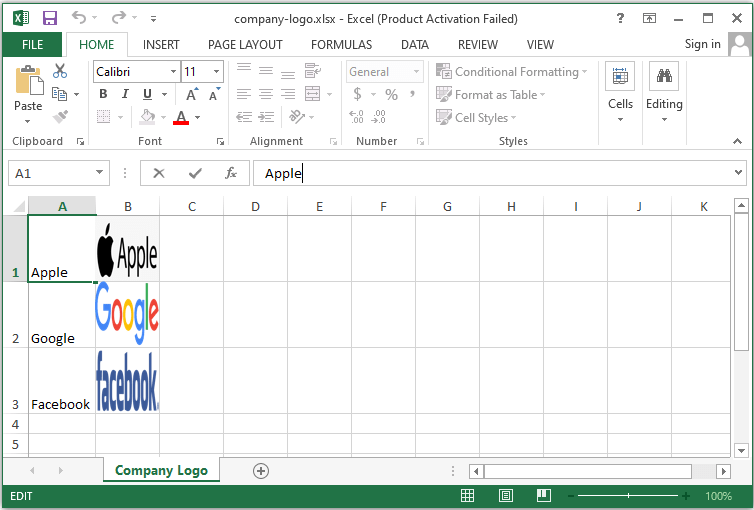Add a new sheet with plus button
The width and height of the screenshot is (754, 510).
(x=261, y=471)
